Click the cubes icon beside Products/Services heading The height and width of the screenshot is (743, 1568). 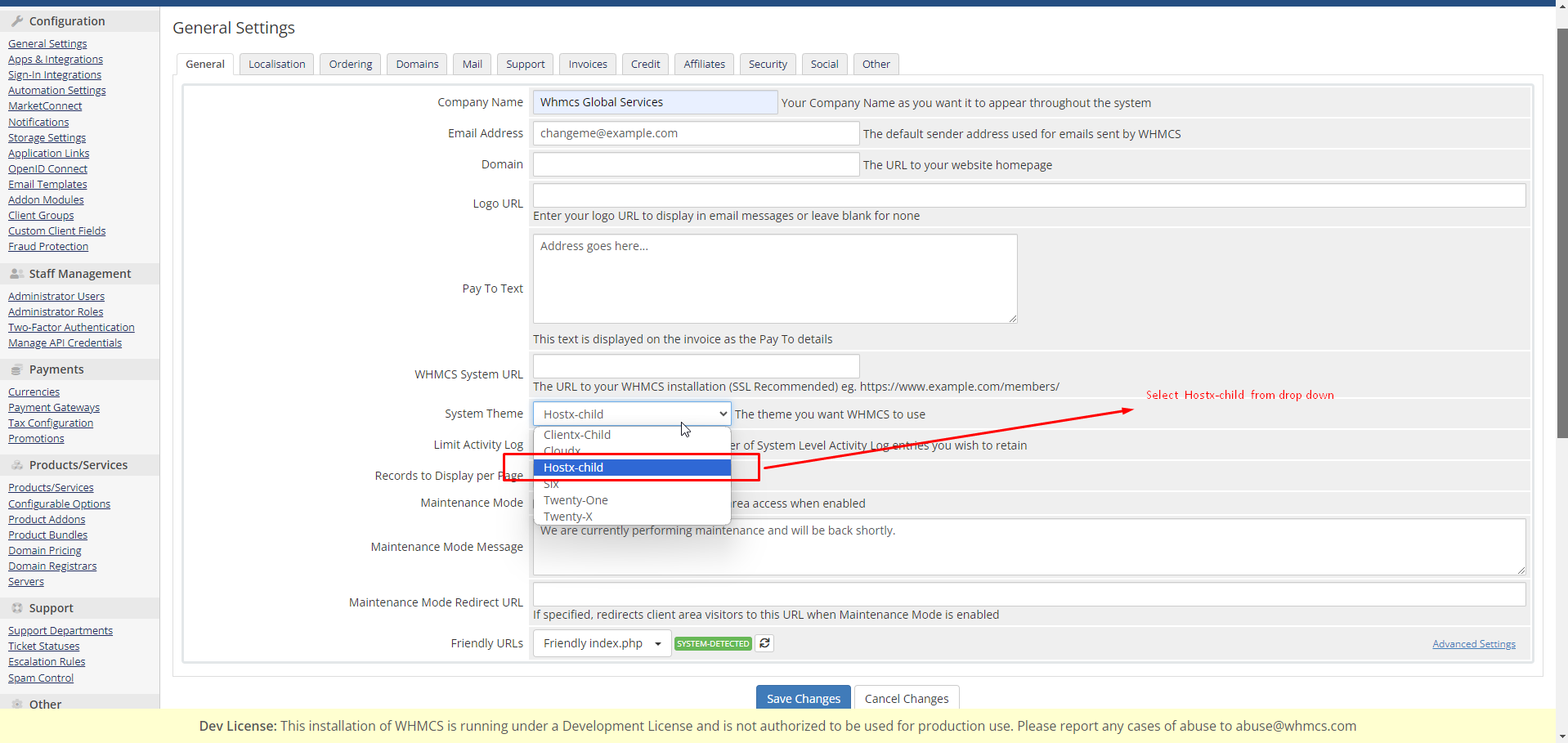pyautogui.click(x=16, y=465)
